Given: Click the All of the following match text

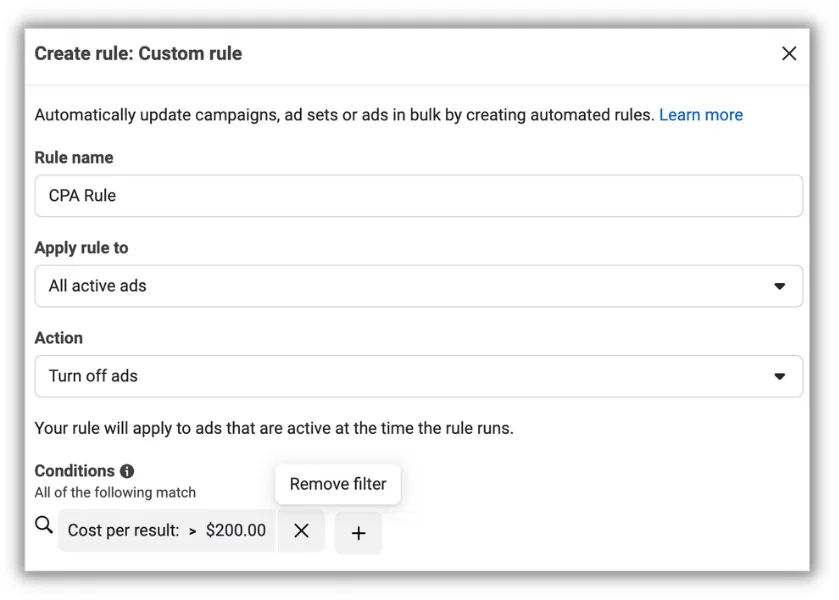Looking at the screenshot, I should click(x=115, y=492).
